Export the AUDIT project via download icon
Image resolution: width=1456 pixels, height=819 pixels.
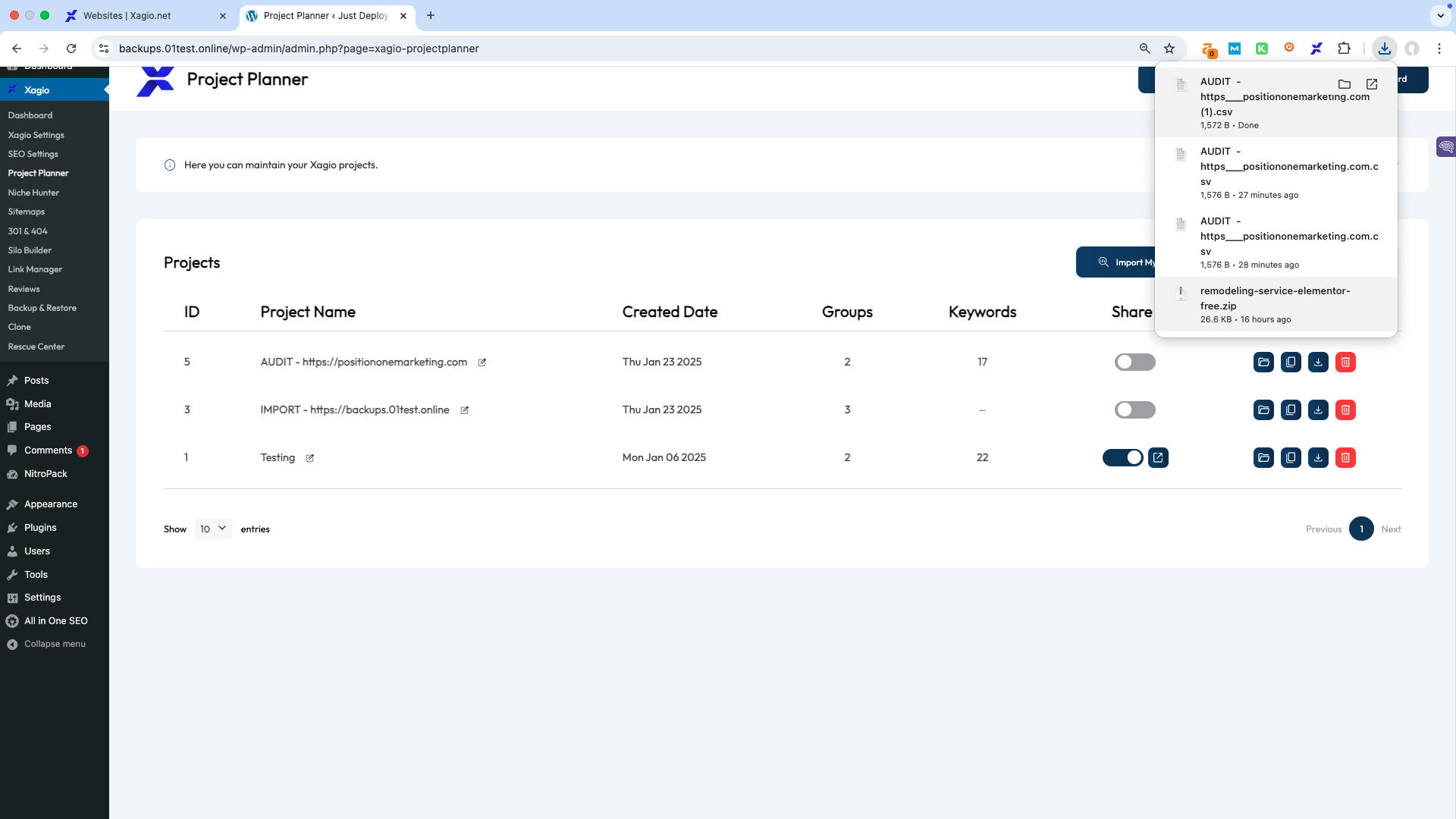pyautogui.click(x=1318, y=362)
